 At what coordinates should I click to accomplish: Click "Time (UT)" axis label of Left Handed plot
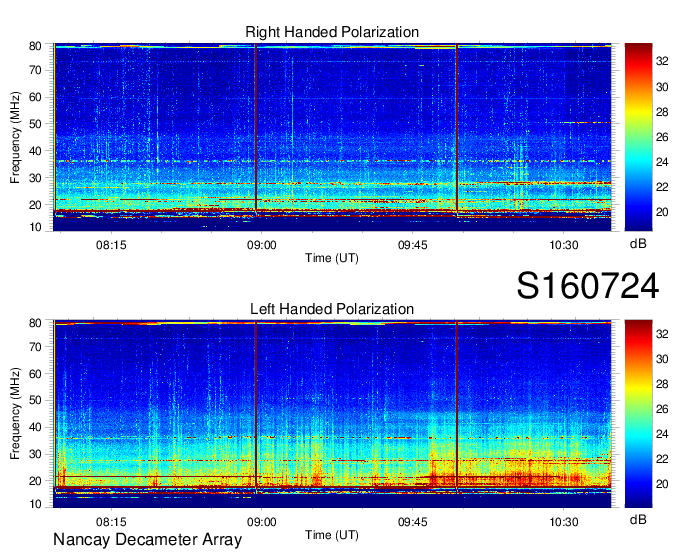pyautogui.click(x=332, y=535)
